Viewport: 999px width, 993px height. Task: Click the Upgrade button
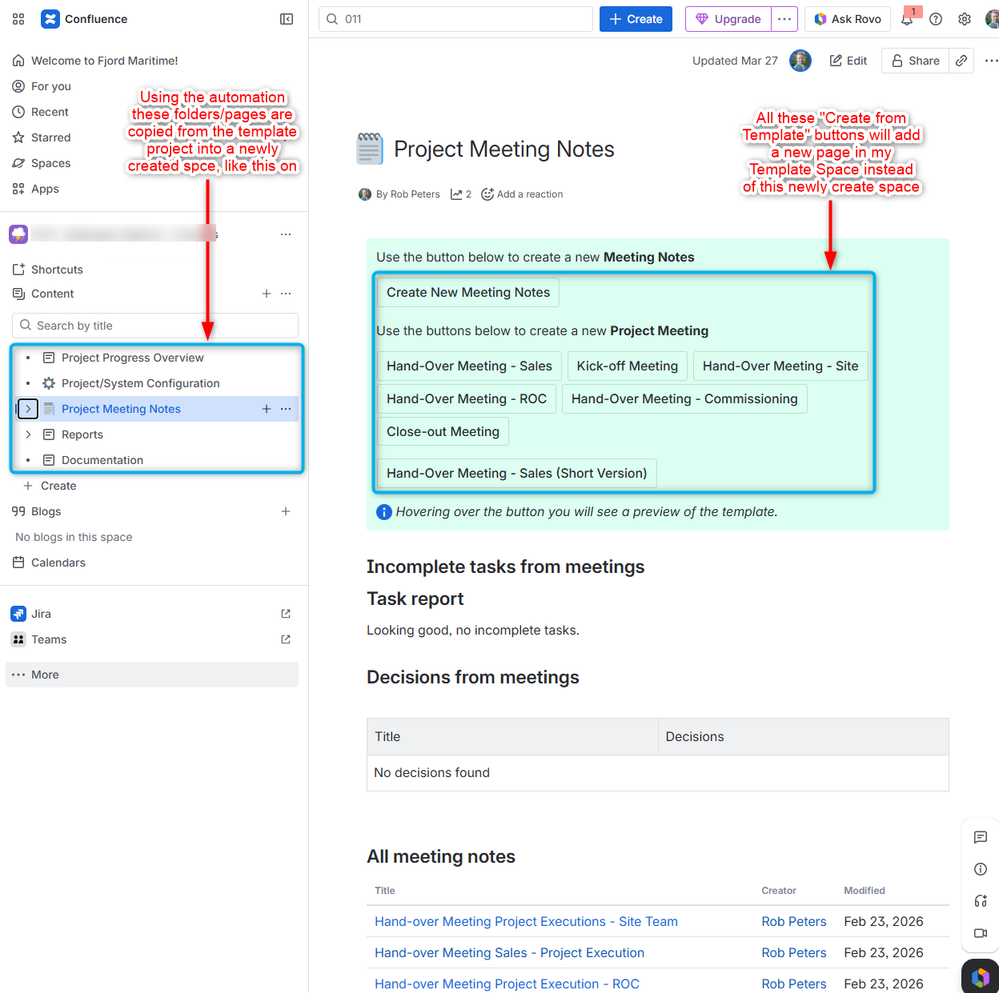point(728,19)
